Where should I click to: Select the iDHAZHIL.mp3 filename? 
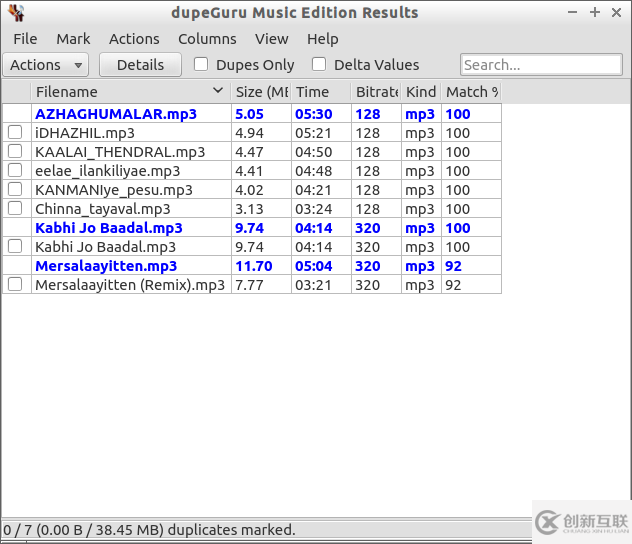tap(85, 133)
